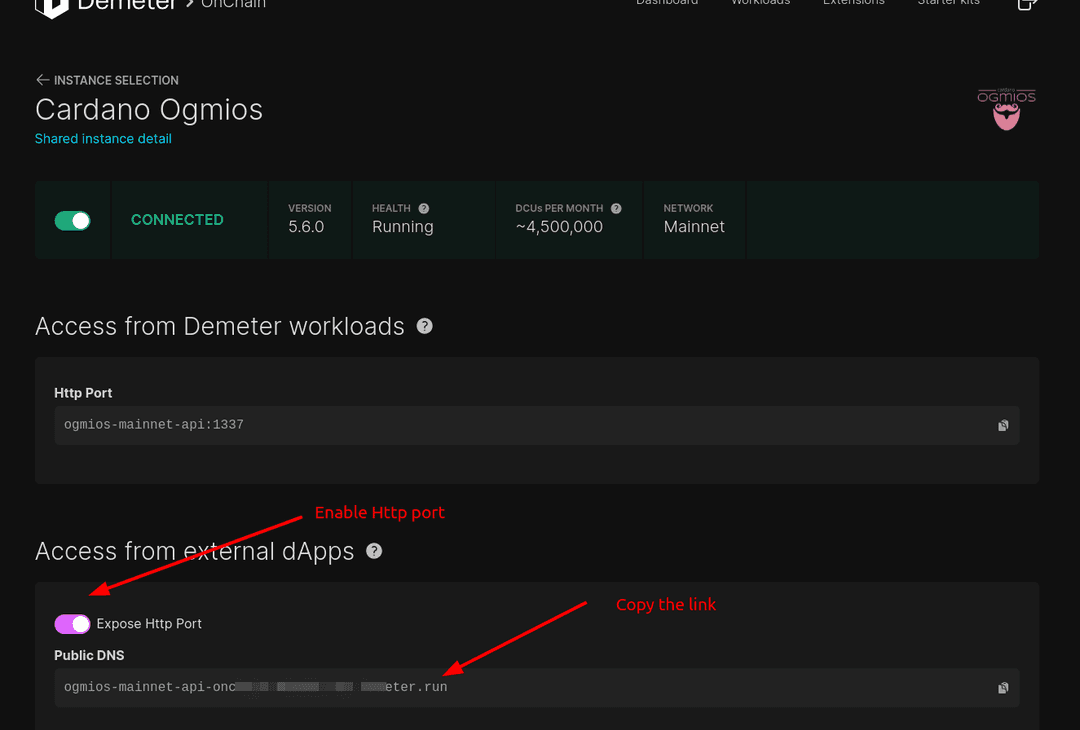
Task: Click the Http Port label
Action: click(x=83, y=393)
